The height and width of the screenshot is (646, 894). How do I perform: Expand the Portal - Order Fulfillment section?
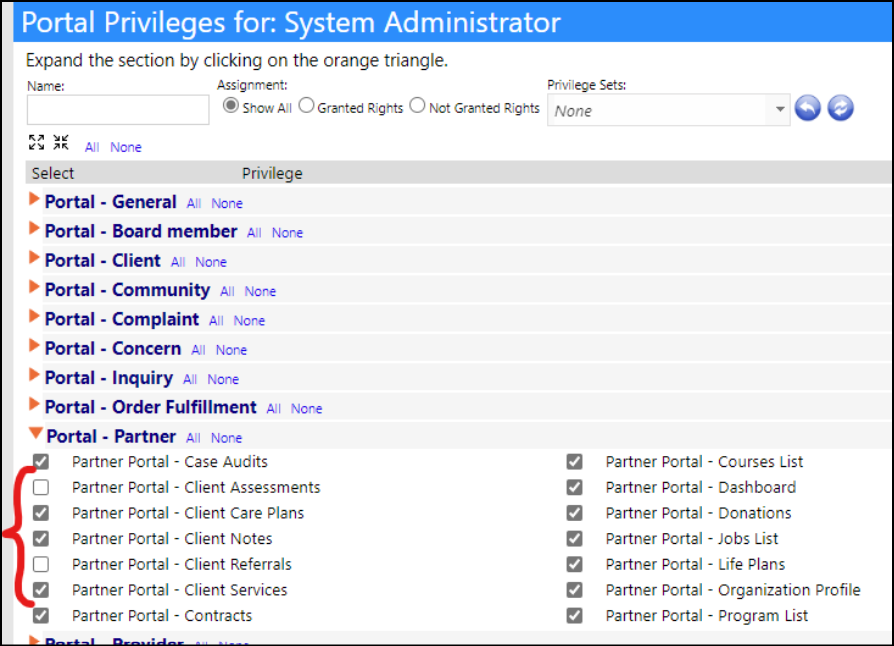(34, 405)
